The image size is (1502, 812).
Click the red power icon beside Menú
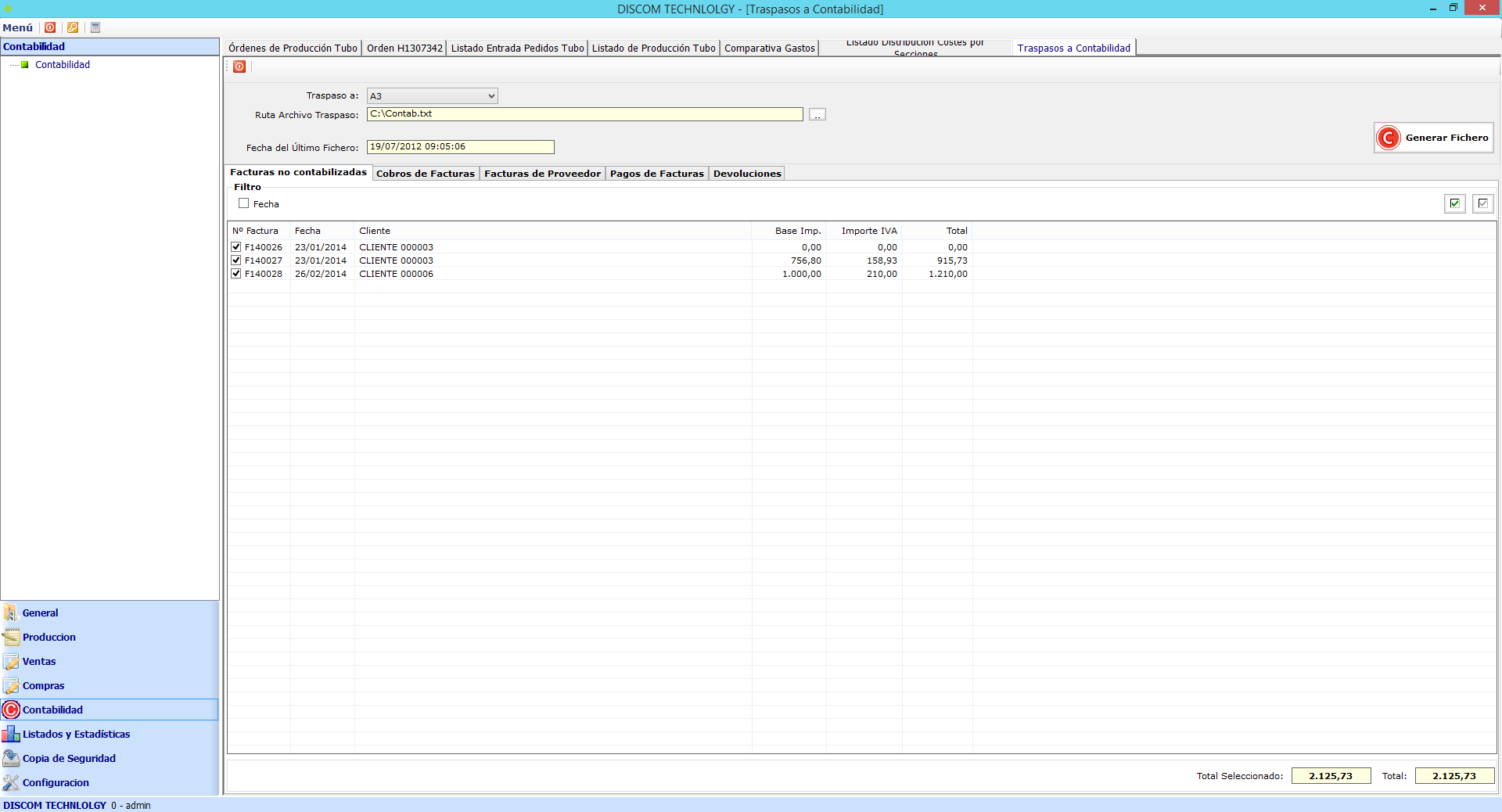[x=50, y=27]
